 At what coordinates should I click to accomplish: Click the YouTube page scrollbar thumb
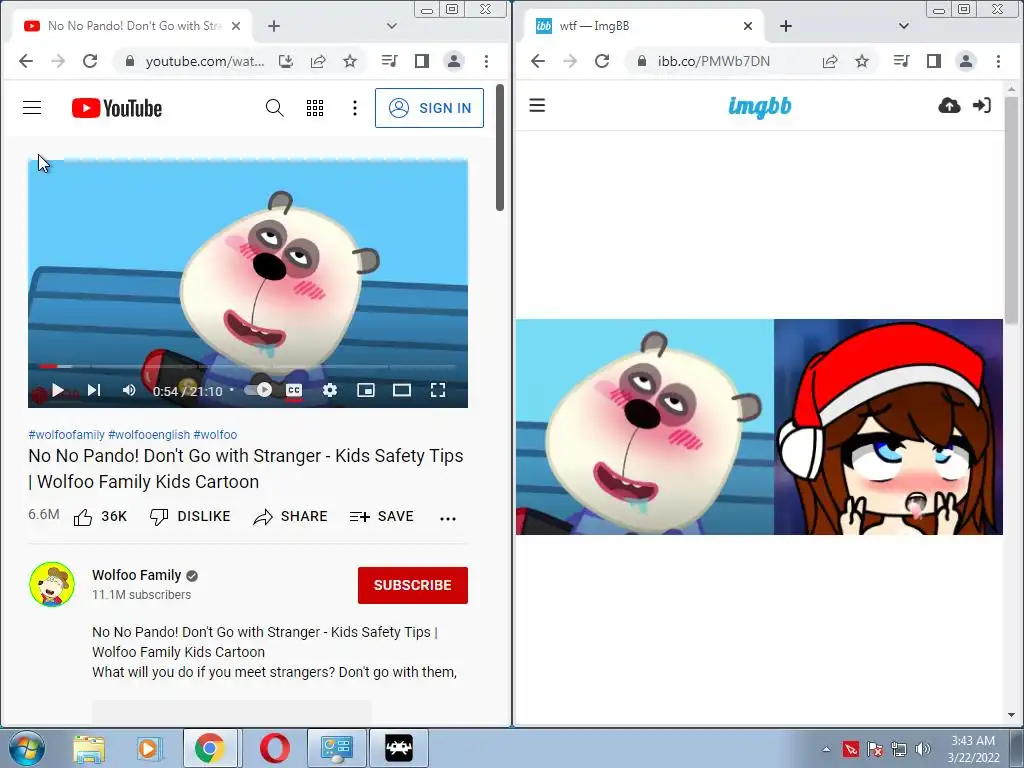[500, 148]
